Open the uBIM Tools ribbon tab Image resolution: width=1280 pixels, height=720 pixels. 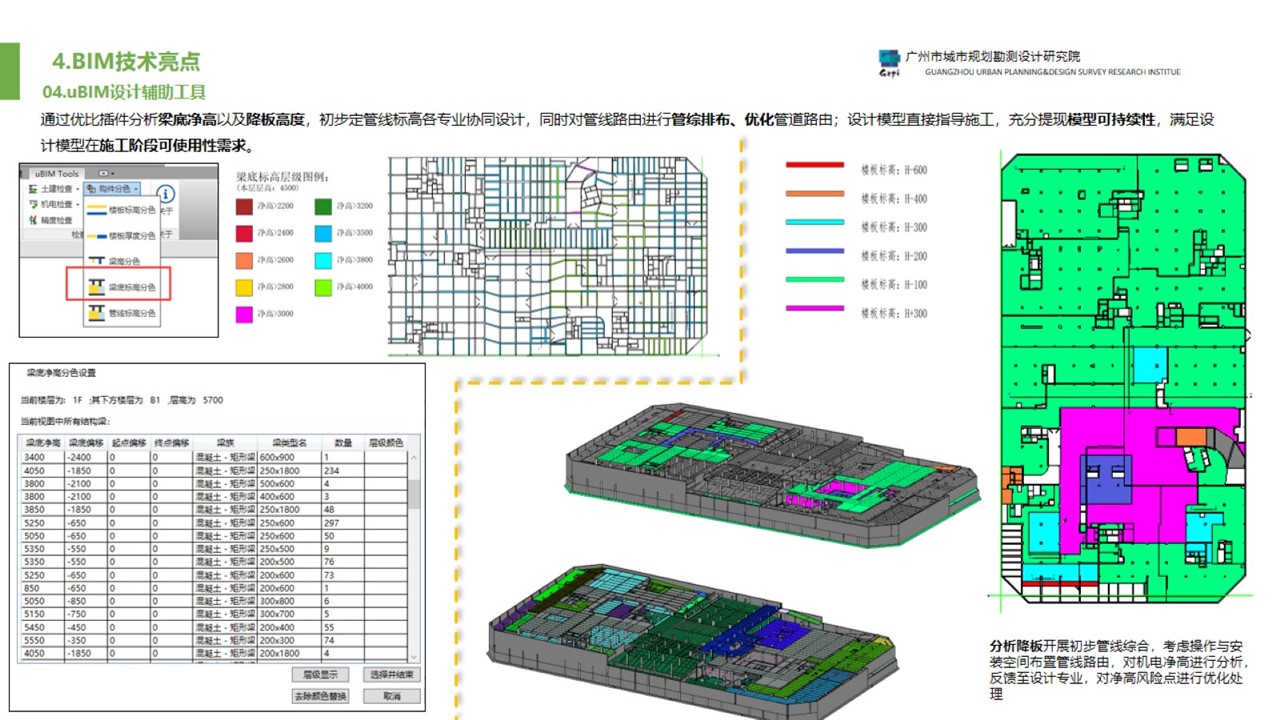pos(57,174)
